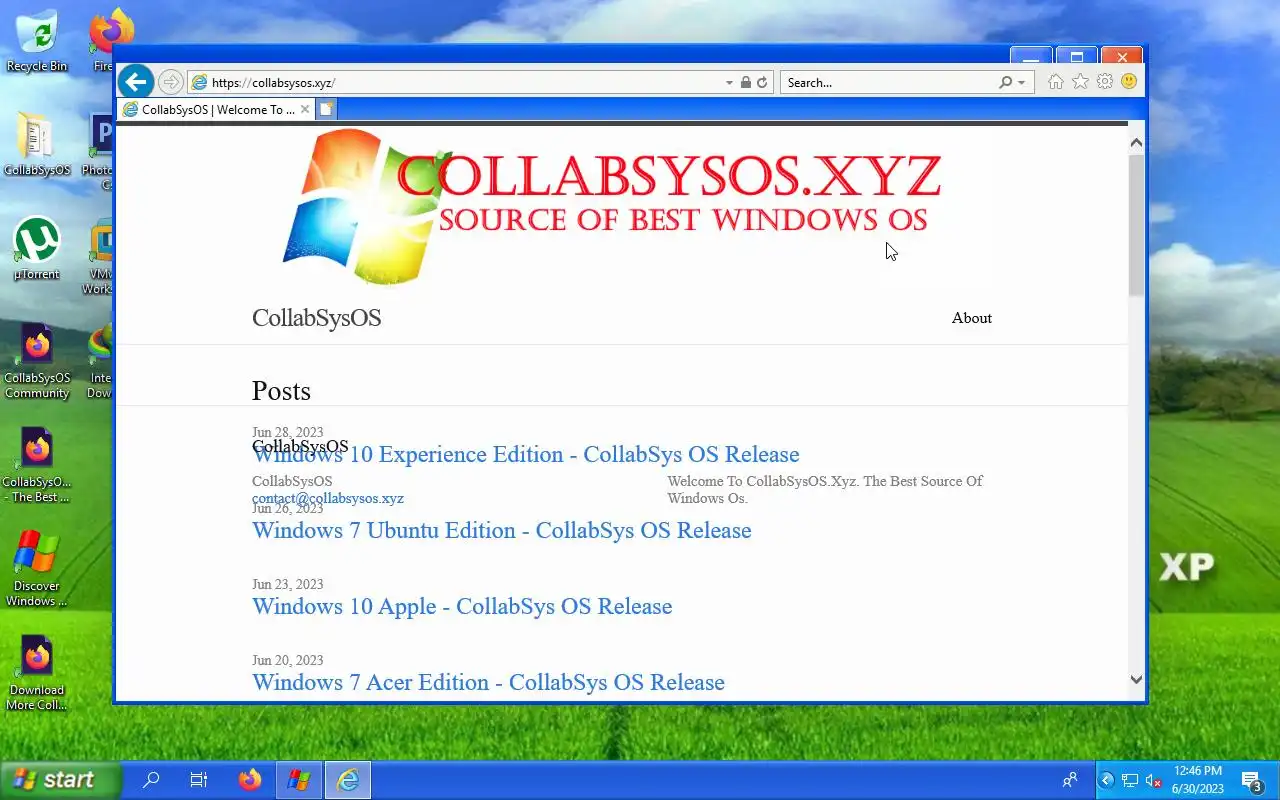Viewport: 1280px width, 800px height.
Task: Click the CollabSysOS.xyz banner logo image
Action: (x=612, y=206)
